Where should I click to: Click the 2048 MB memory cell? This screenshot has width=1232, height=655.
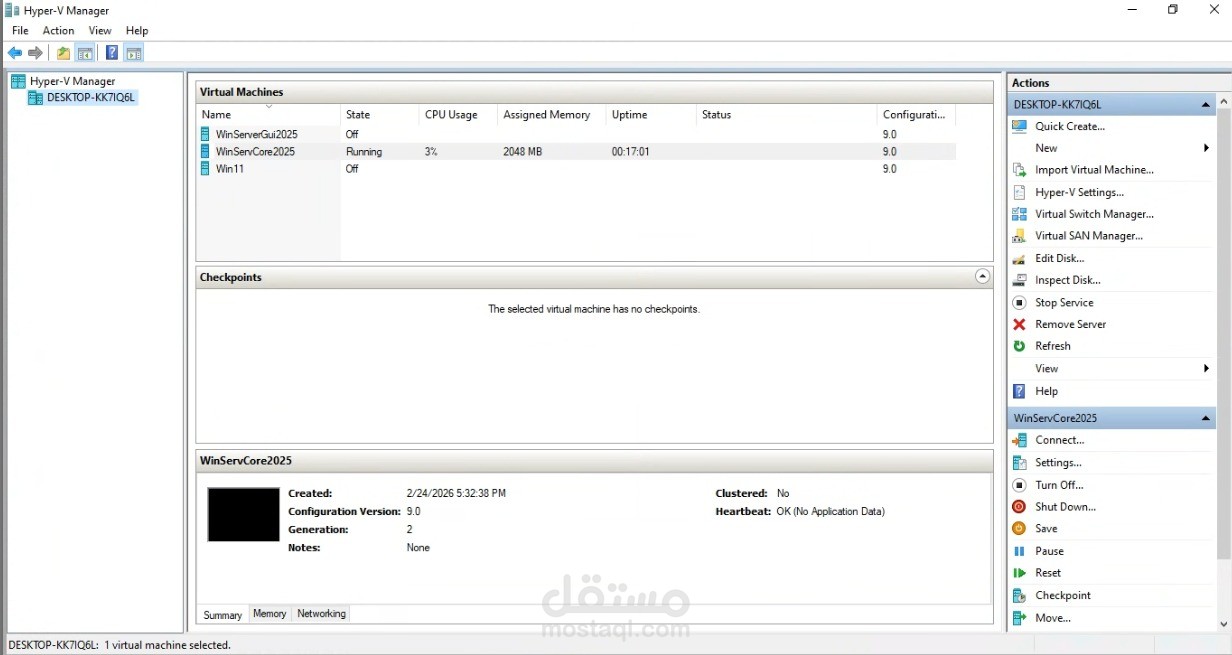click(x=523, y=152)
